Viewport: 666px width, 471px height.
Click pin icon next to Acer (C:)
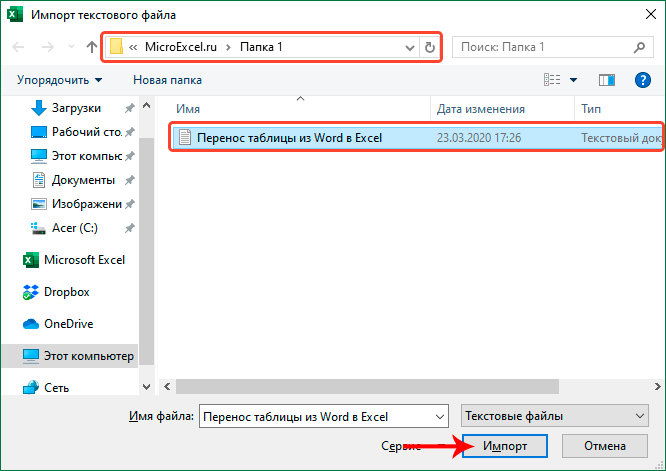point(130,228)
